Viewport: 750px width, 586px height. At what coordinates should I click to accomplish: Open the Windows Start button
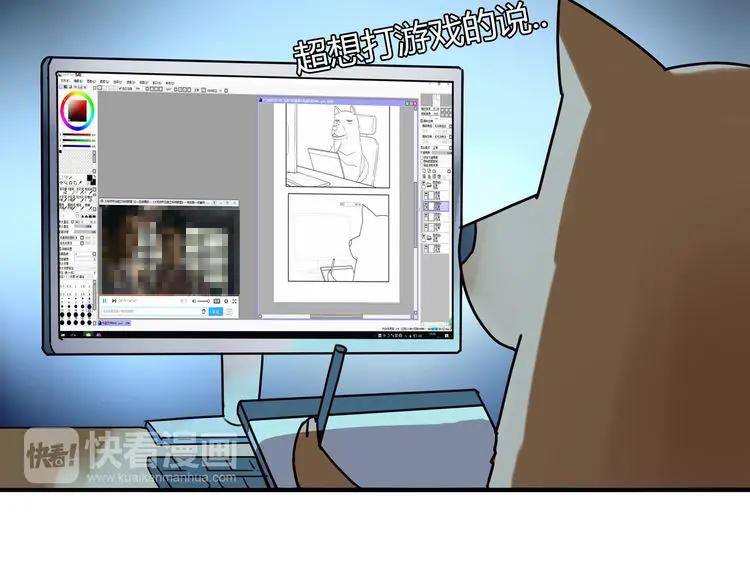coord(63,334)
